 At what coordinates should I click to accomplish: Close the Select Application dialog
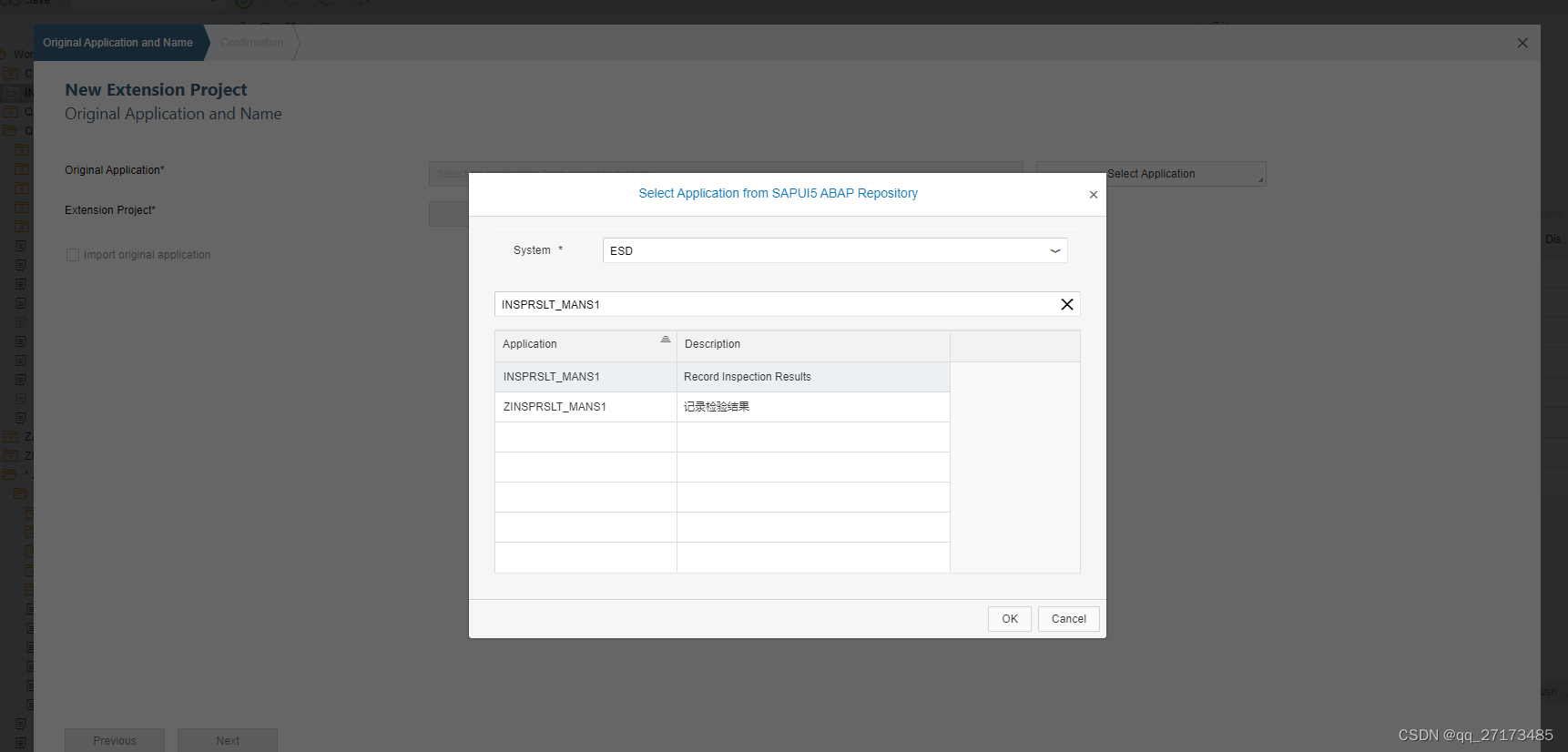[1093, 195]
